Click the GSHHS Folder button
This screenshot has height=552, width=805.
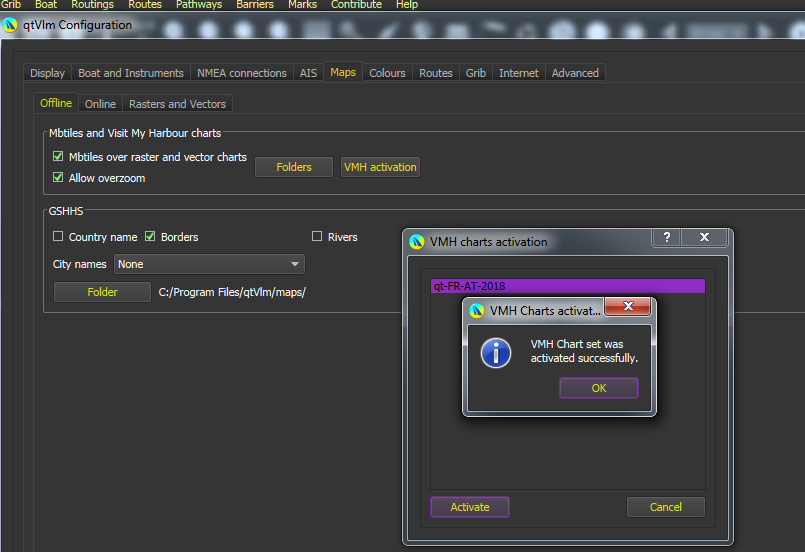pos(102,292)
